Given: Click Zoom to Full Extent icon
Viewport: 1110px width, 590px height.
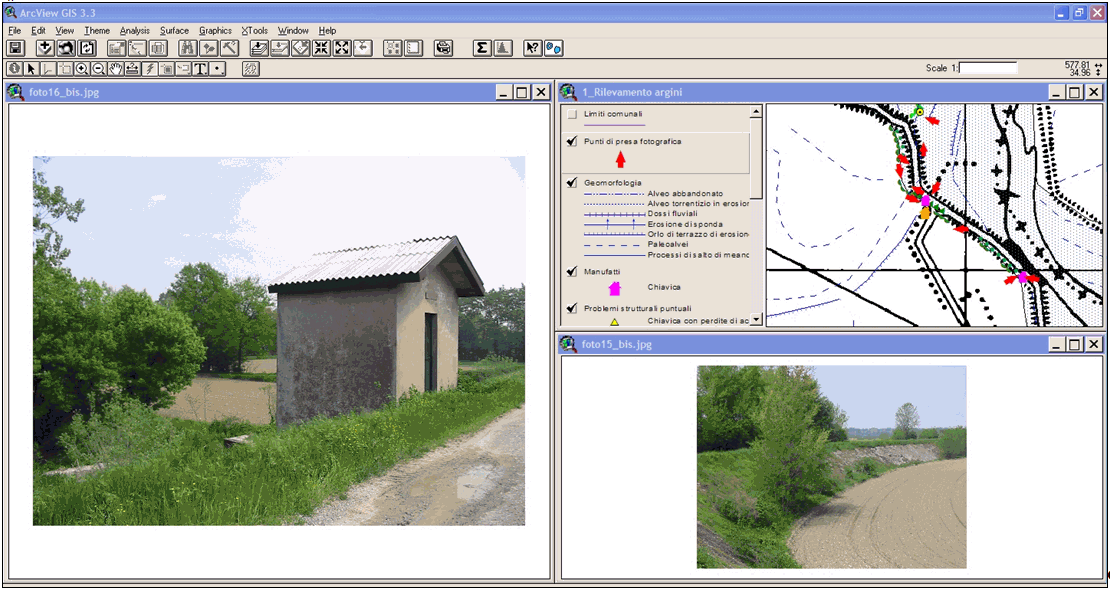Looking at the screenshot, I should (258, 48).
